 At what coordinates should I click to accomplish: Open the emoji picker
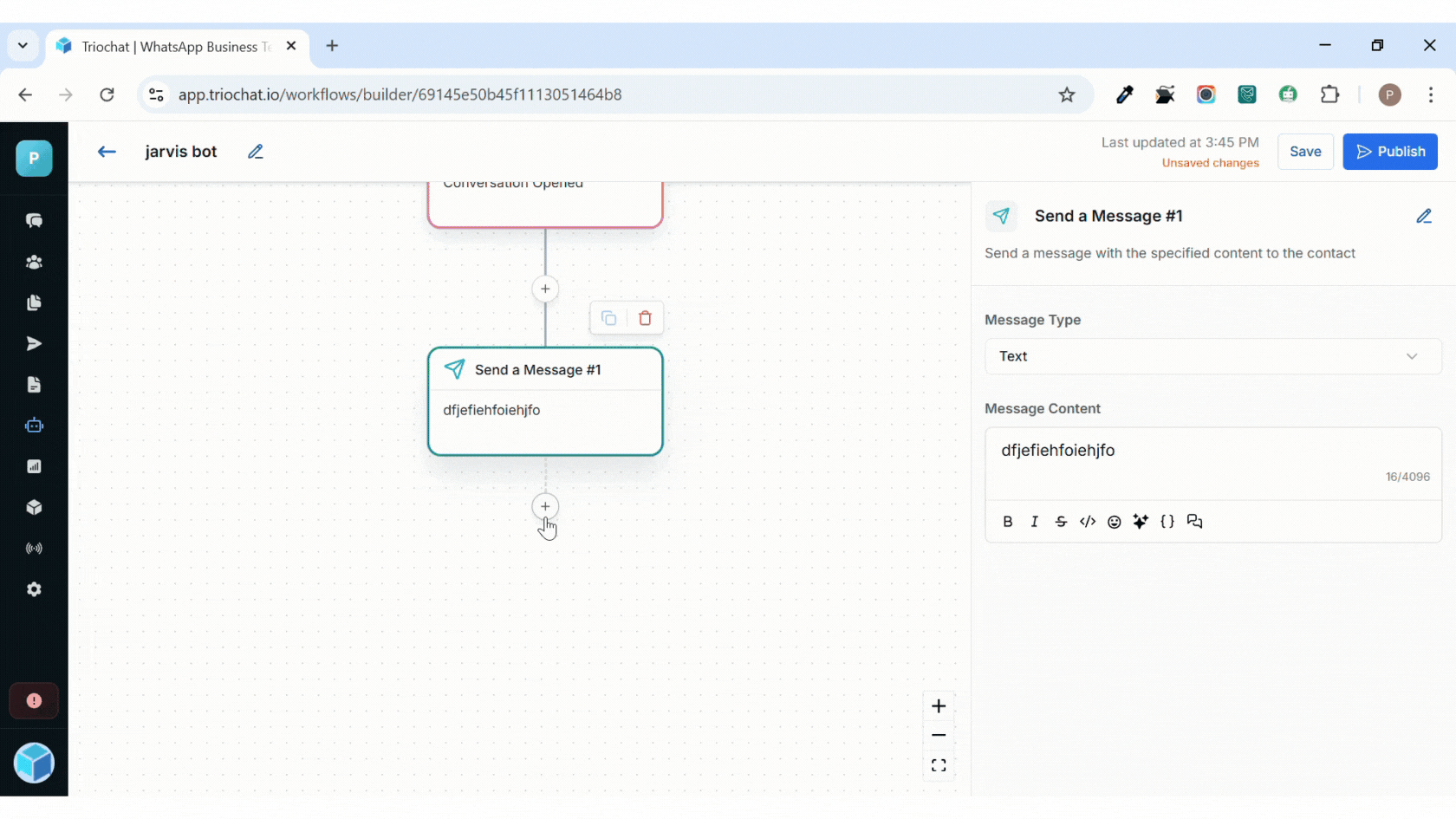coord(1115,522)
